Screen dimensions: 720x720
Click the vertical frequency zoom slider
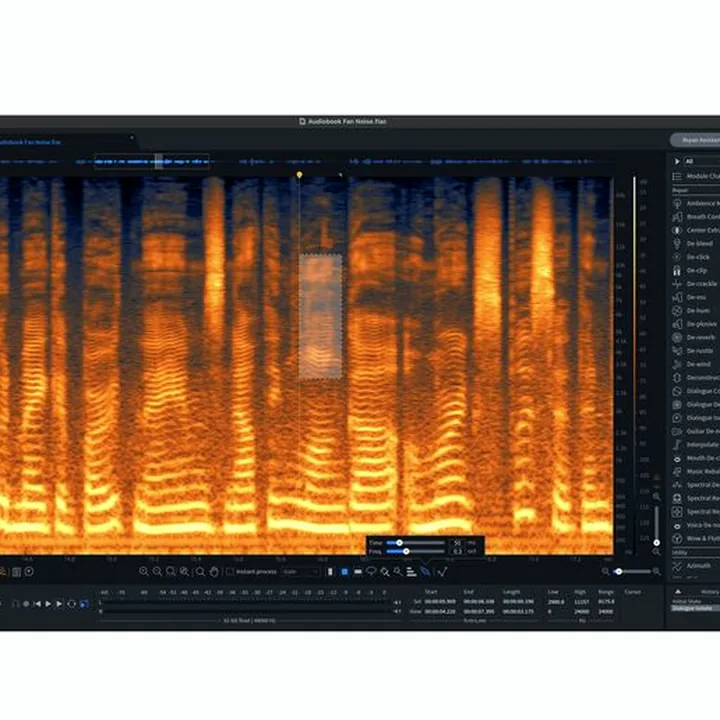pos(657,525)
